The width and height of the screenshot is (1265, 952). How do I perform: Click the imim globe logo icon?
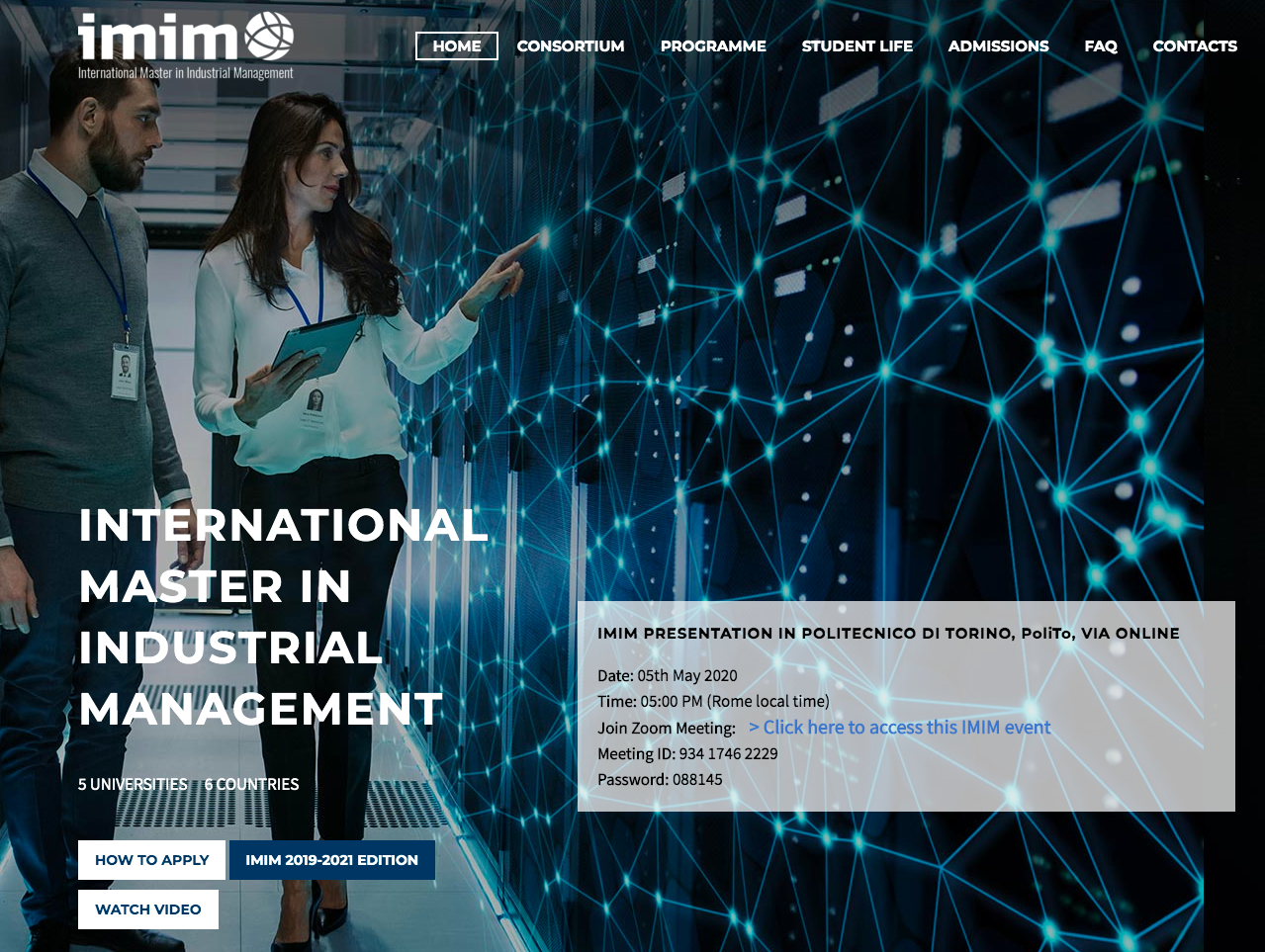pyautogui.click(x=269, y=37)
